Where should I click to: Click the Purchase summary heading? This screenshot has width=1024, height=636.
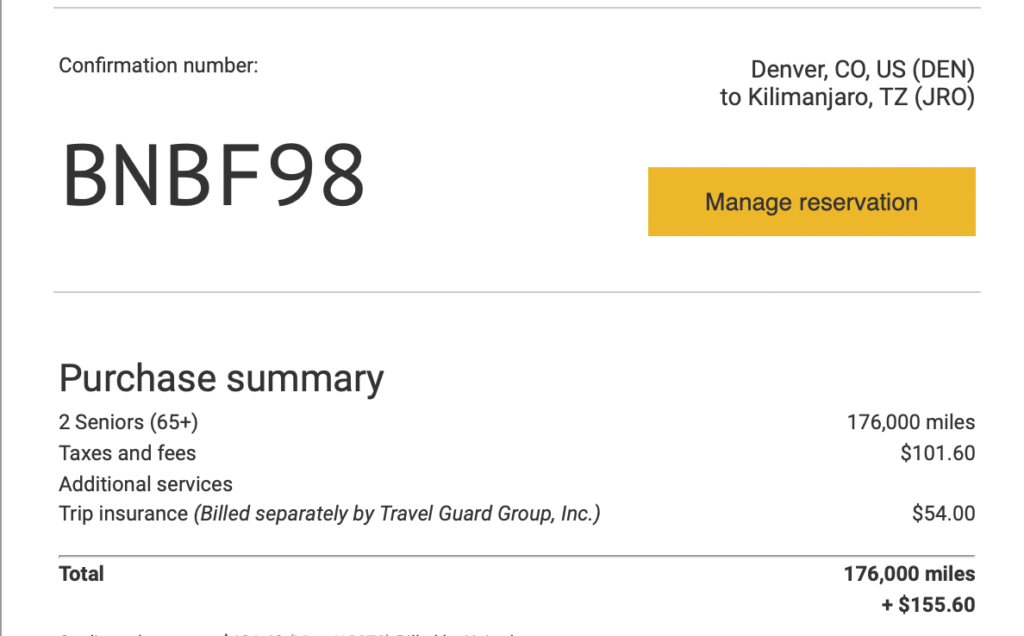point(221,378)
